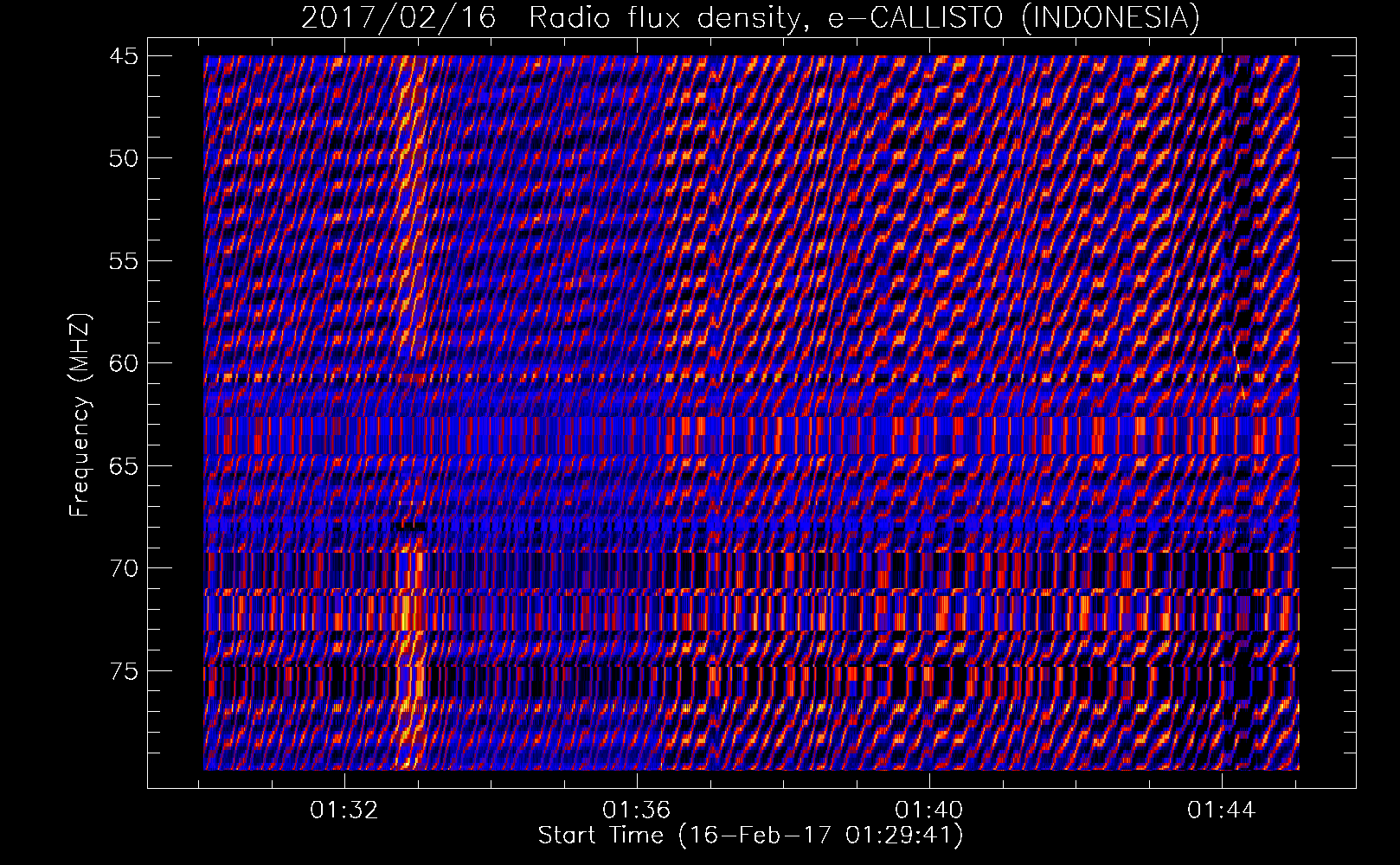The image size is (1400, 865).
Task: Click the bright yellow burst near 01:33
Action: click(x=411, y=413)
